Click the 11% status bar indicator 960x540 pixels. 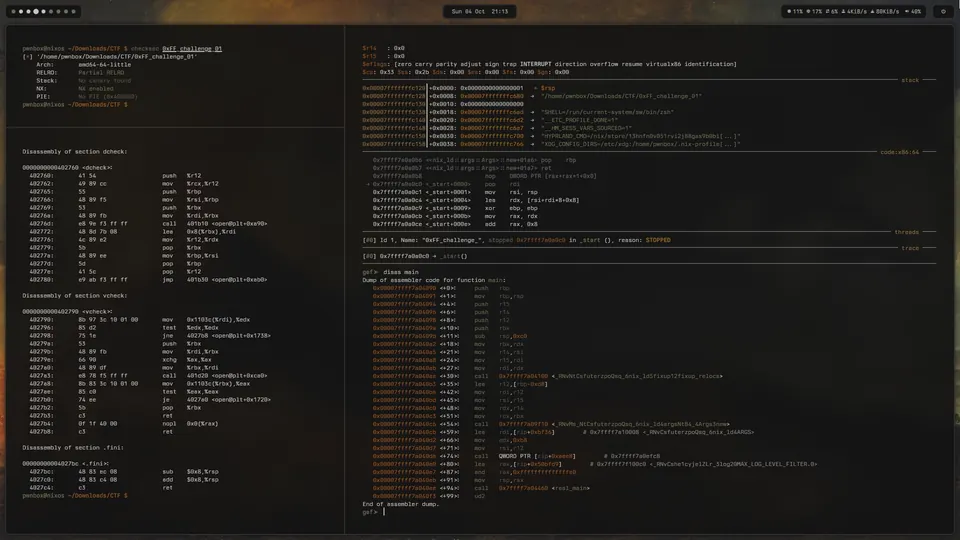pos(795,12)
